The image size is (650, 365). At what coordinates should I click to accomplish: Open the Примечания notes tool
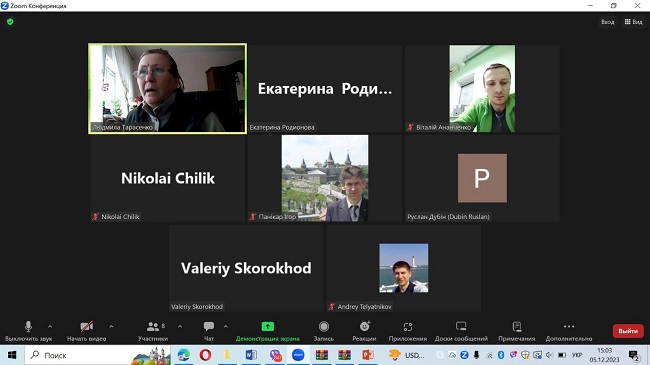(517, 331)
